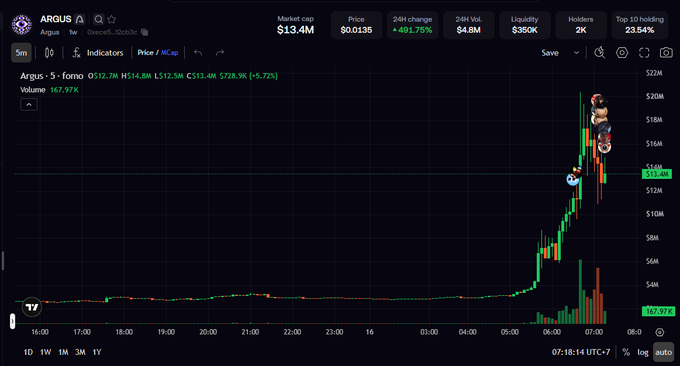The image size is (680, 366).
Task: Click the Price $0.0135 stat card
Action: point(356,25)
